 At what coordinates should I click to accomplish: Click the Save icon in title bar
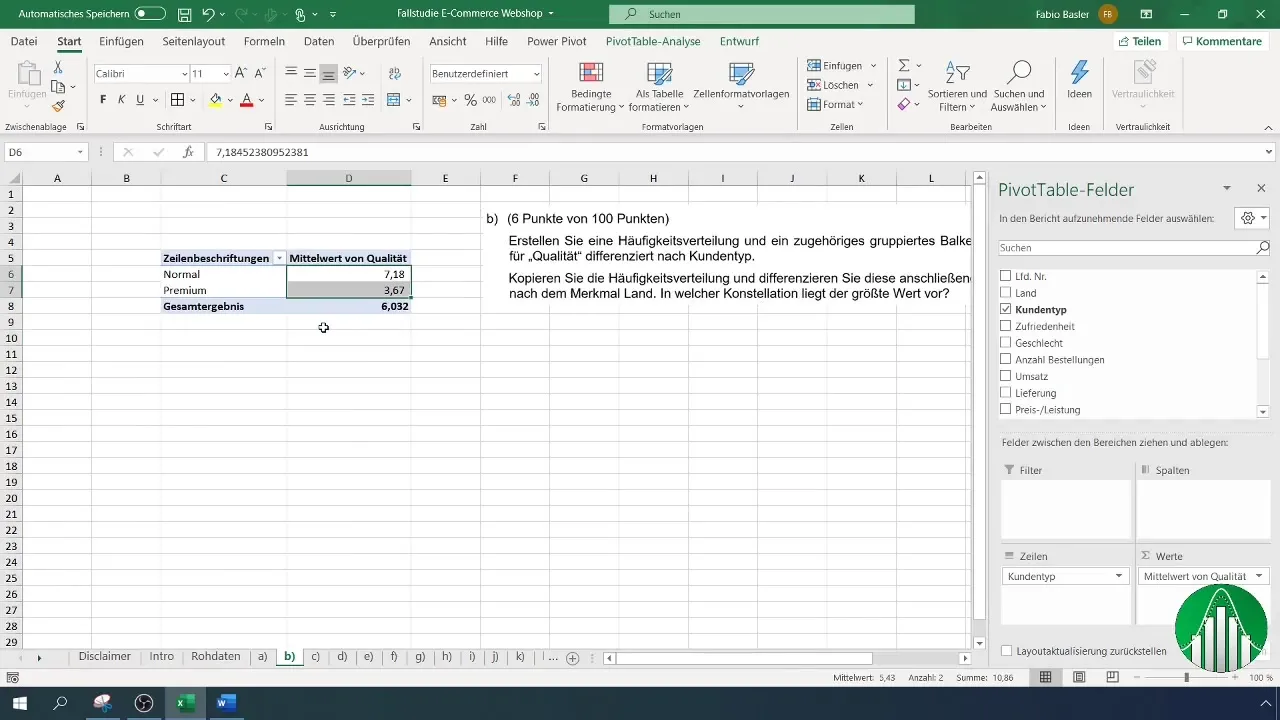tap(185, 15)
